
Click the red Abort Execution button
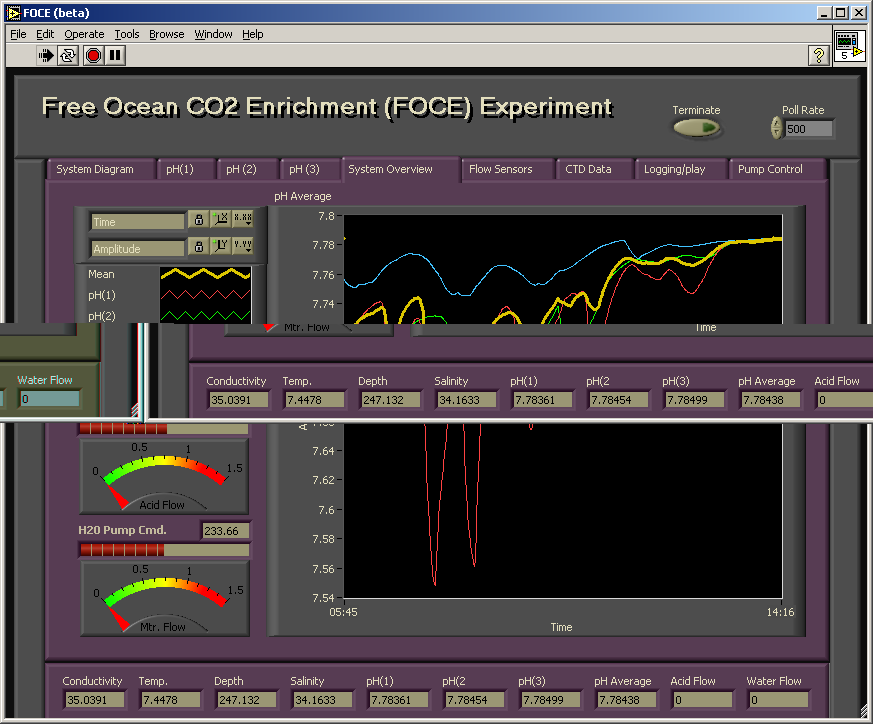point(93,55)
